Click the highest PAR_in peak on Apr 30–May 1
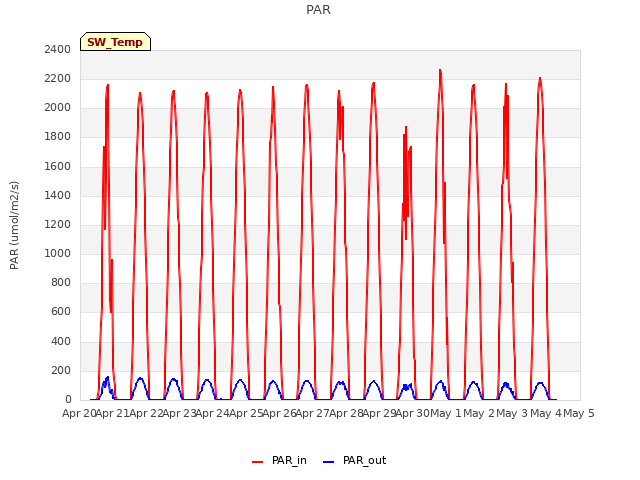The height and width of the screenshot is (480, 640). point(440,71)
